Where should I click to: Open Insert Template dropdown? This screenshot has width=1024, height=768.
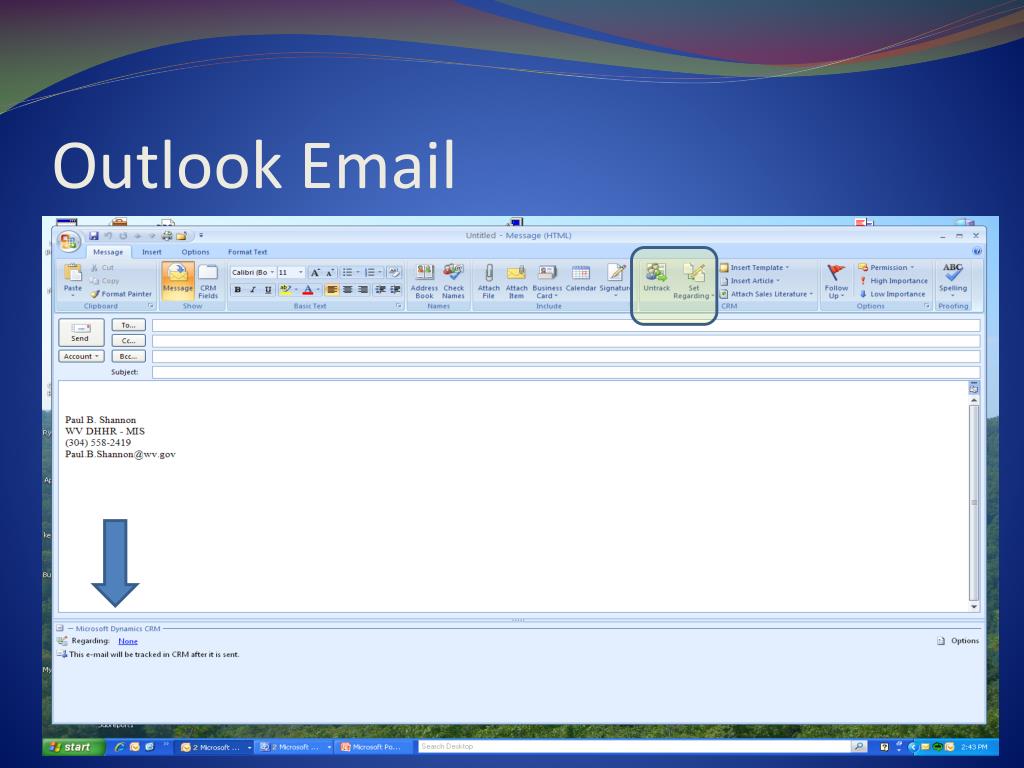[x=754, y=268]
